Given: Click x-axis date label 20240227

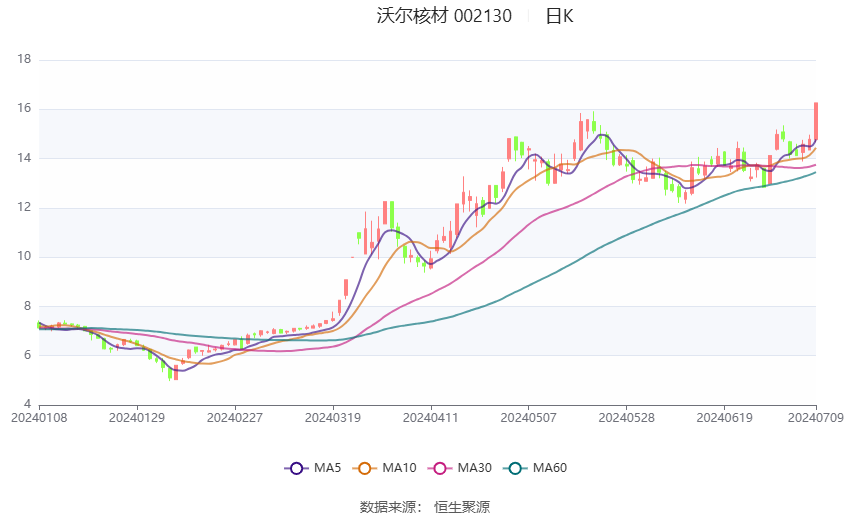Looking at the screenshot, I should [235, 418].
